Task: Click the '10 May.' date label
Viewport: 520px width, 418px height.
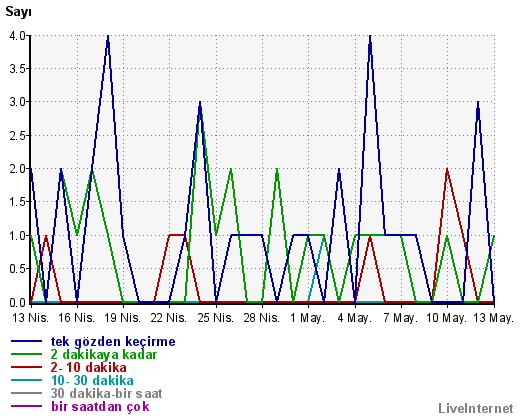Action: click(447, 318)
